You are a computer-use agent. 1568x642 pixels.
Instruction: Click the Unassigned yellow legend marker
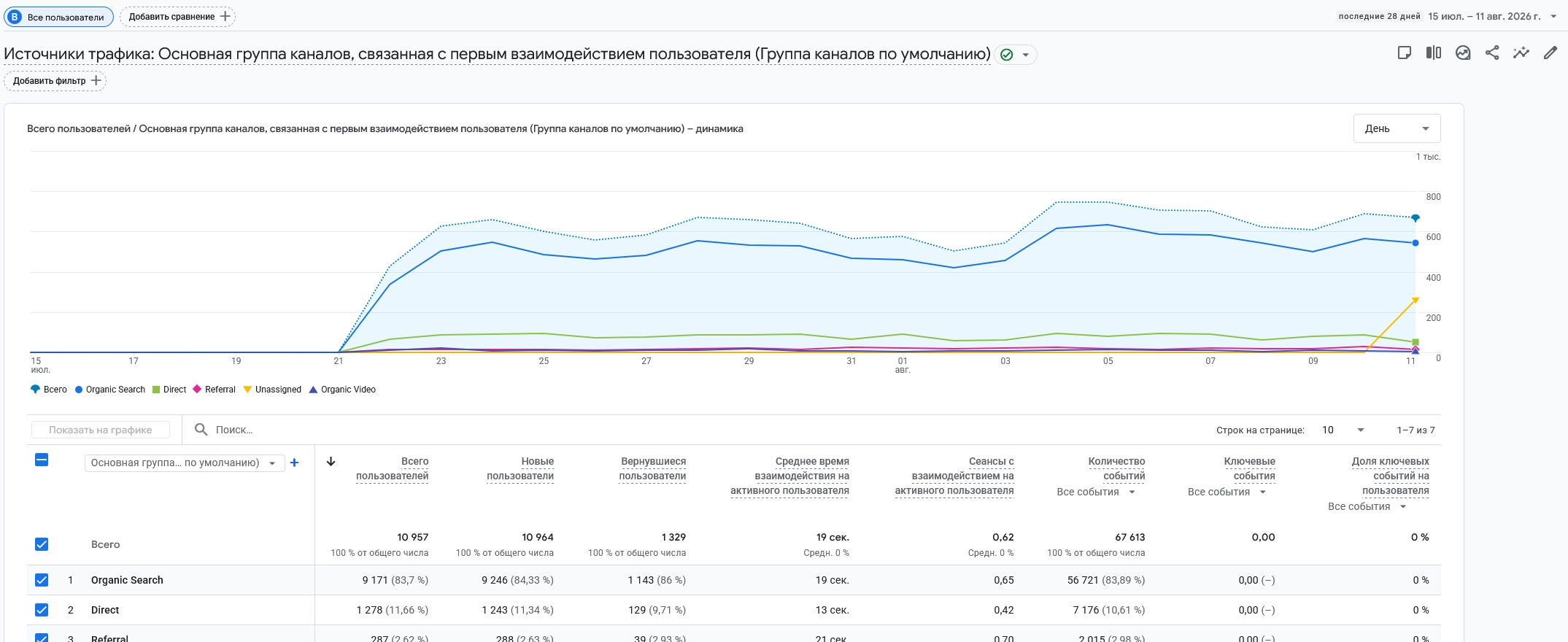(247, 390)
